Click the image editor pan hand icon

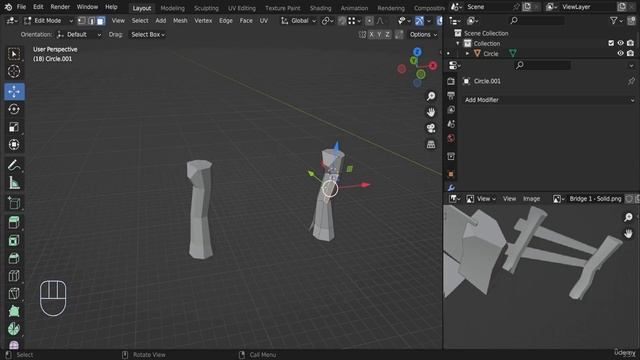(628, 233)
